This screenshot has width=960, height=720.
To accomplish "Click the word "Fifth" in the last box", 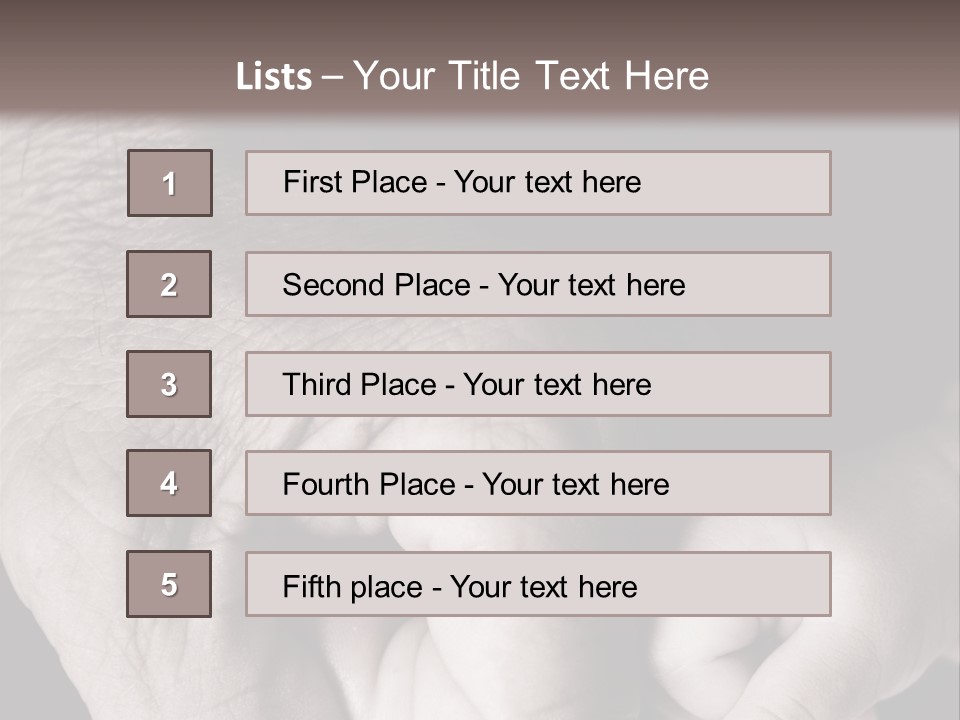I will tap(309, 586).
